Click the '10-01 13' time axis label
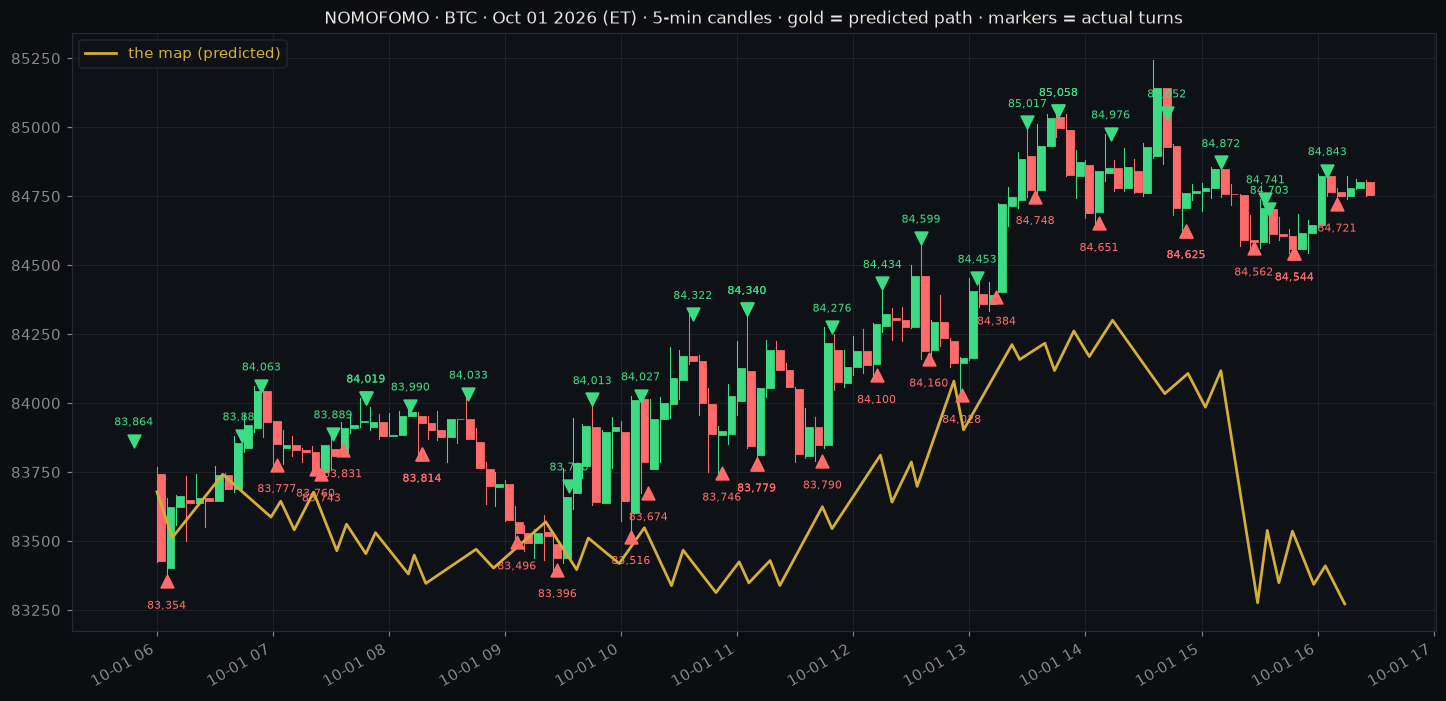This screenshot has height=701, width=1446. [937, 664]
